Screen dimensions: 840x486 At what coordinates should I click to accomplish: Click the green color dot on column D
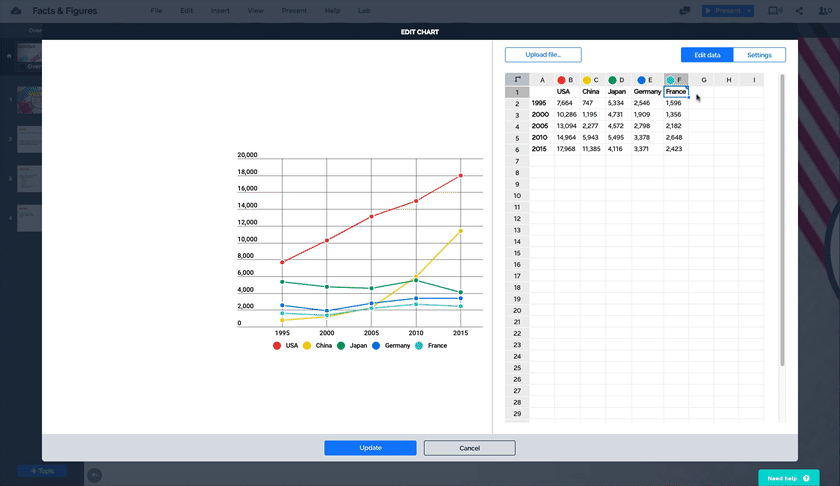(x=612, y=80)
